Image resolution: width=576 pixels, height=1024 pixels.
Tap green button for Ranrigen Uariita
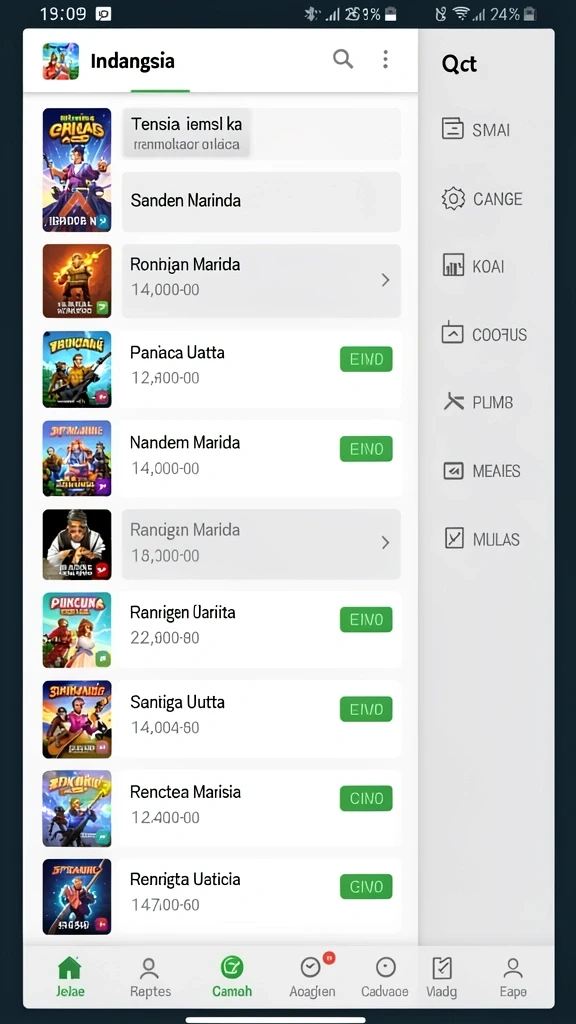[366, 619]
